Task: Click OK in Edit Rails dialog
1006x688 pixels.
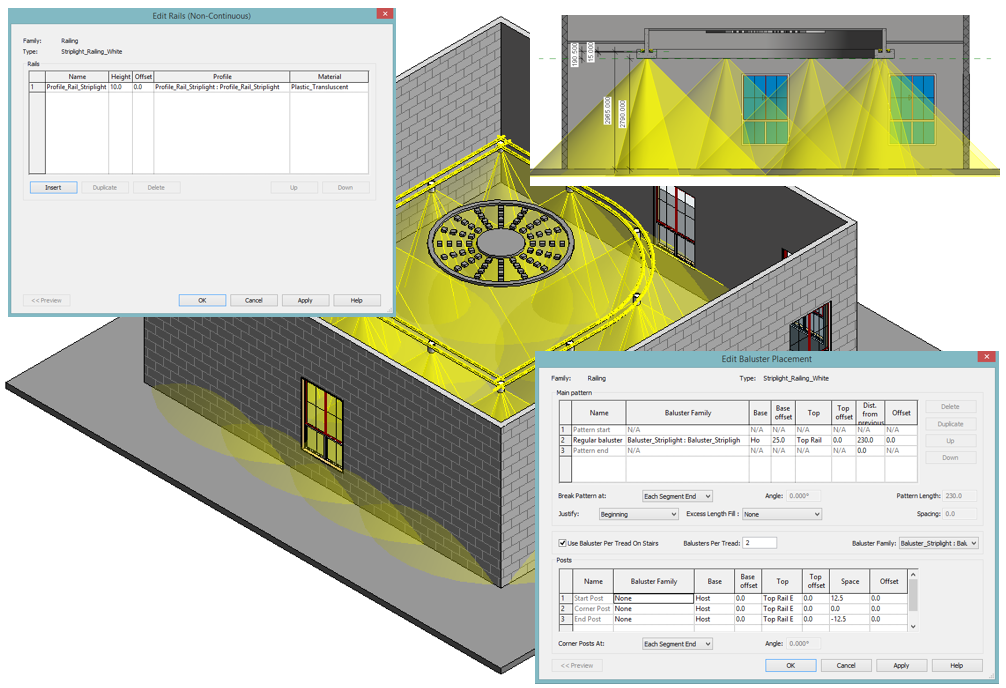Action: coord(202,300)
